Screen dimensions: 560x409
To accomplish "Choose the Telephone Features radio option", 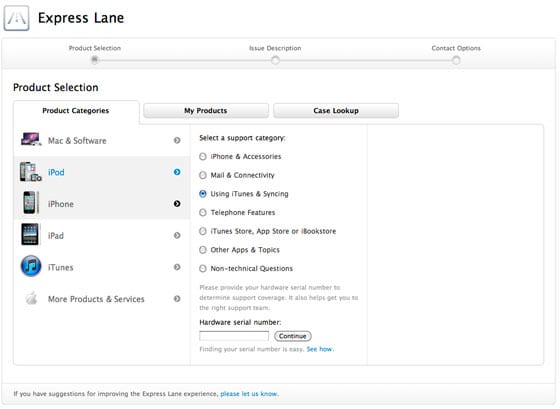I will coord(203,213).
